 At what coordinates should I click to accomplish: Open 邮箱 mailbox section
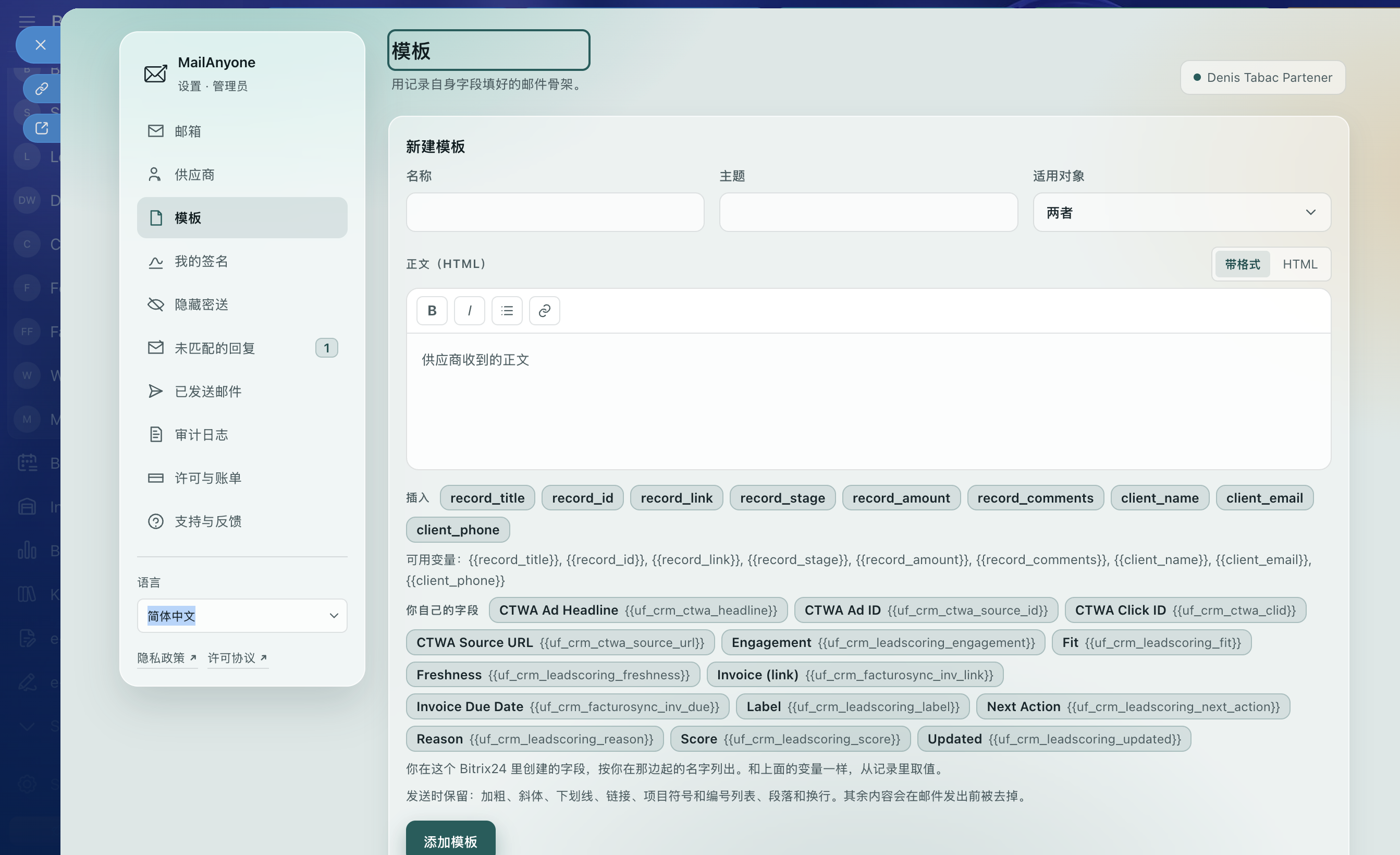pyautogui.click(x=242, y=131)
